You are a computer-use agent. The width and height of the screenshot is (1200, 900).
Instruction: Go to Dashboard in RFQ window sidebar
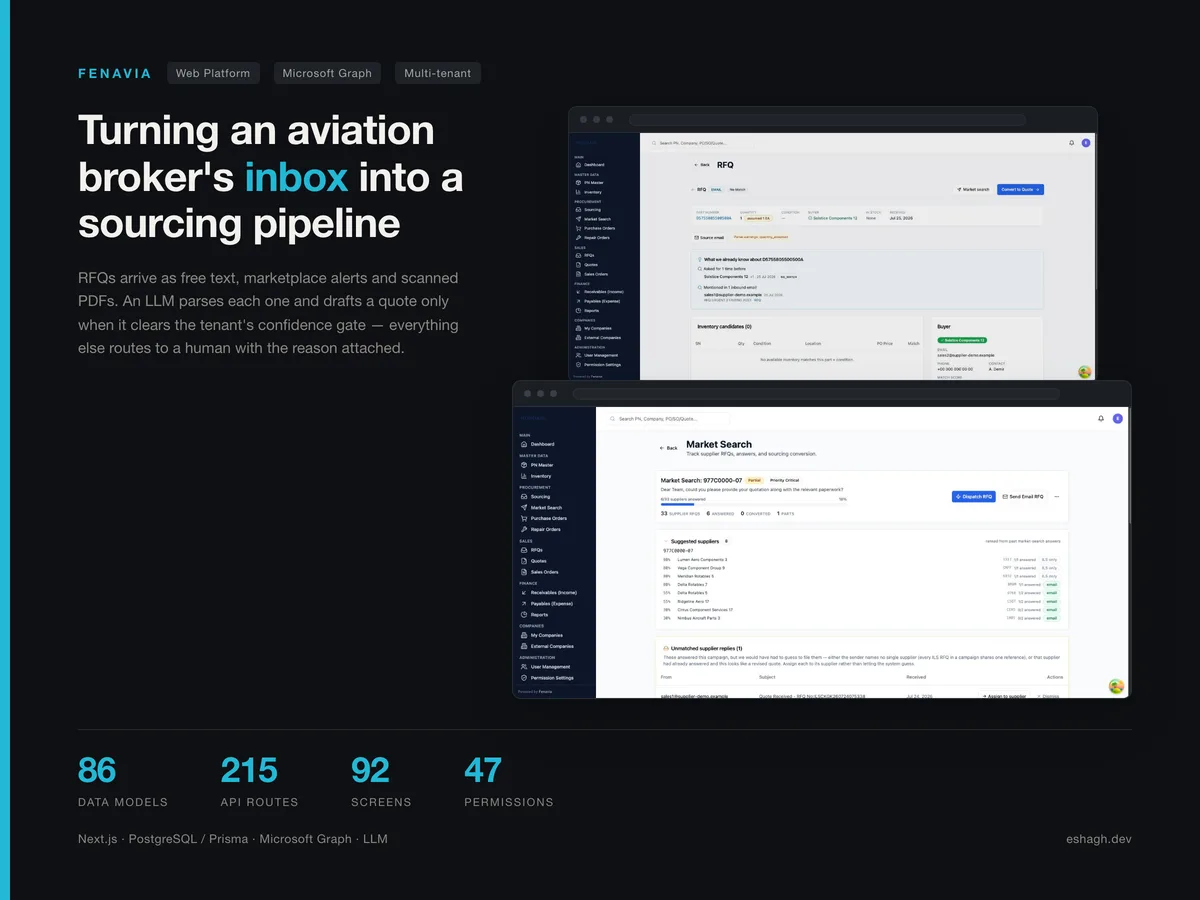tap(594, 164)
